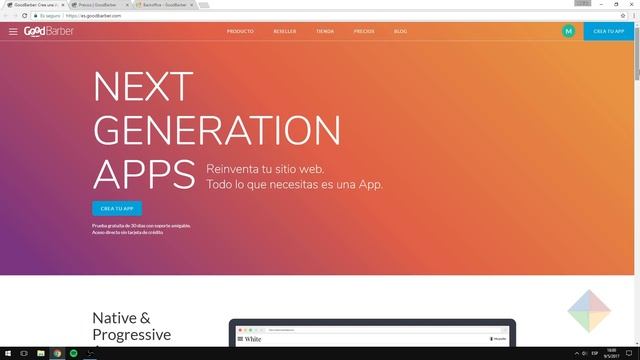Screen dimensions: 640x360
Task: Click the blue CREA TU APP hero button
Action: coord(117,209)
